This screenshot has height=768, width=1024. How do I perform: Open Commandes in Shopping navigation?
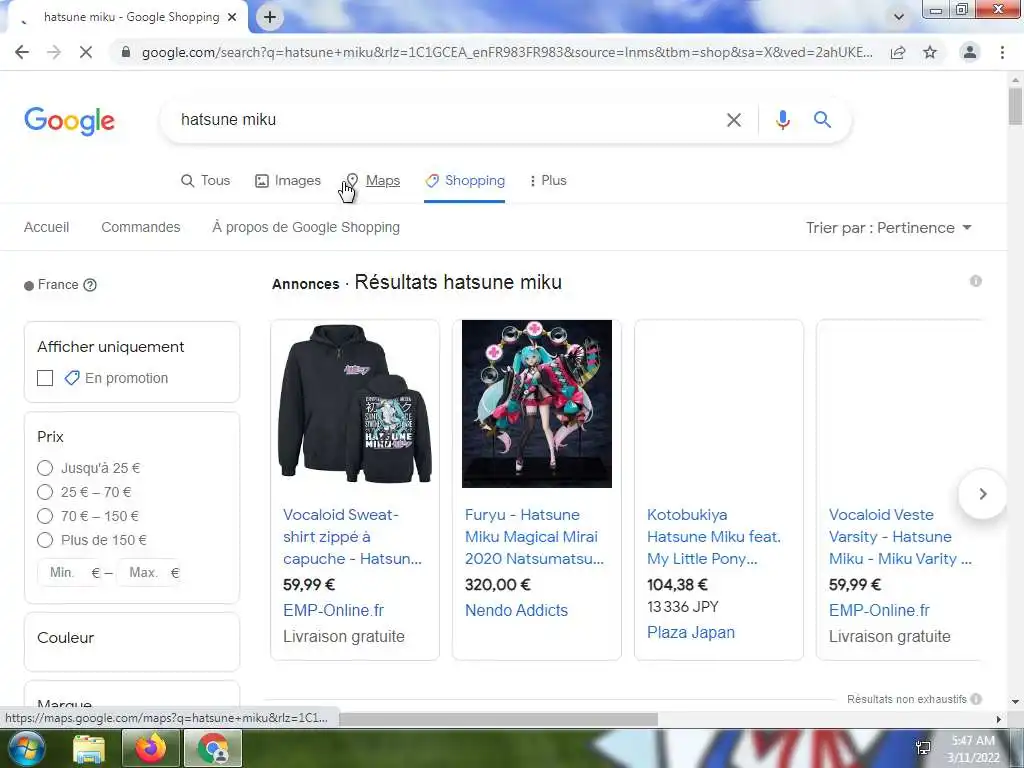point(140,227)
